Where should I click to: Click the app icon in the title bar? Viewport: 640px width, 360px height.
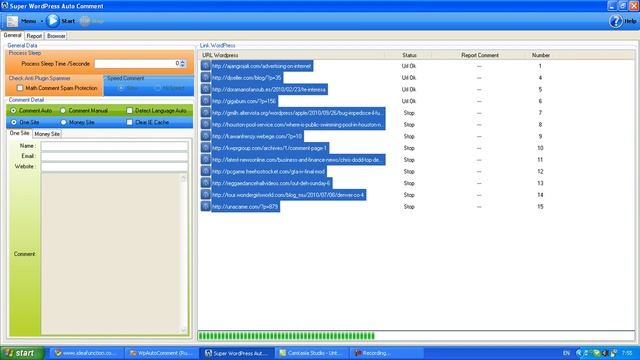click(x=5, y=6)
